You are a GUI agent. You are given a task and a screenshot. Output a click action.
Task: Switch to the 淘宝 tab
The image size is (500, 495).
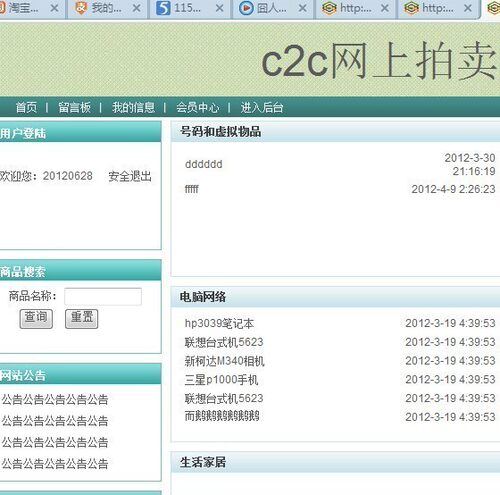coord(23,8)
